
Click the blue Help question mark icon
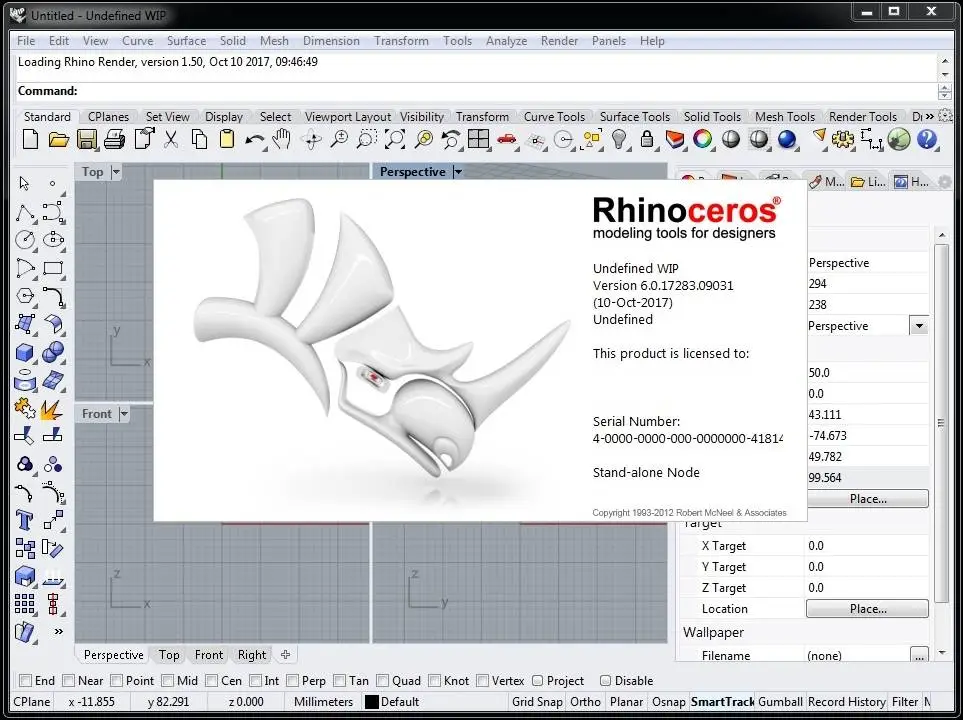point(926,139)
